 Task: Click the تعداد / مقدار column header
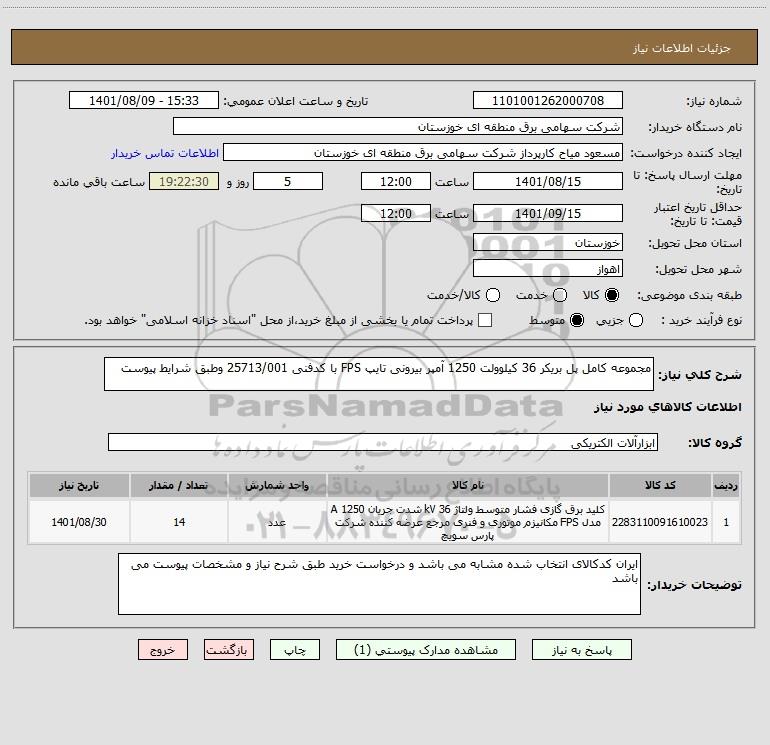click(179, 485)
